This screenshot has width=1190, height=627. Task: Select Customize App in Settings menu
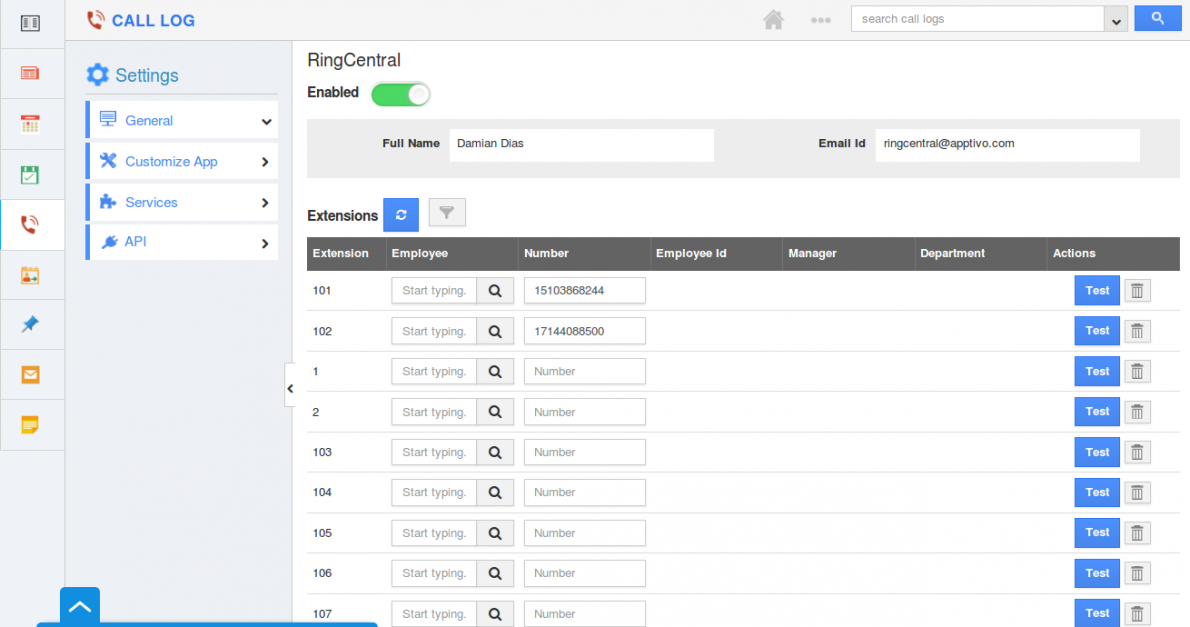(x=181, y=161)
